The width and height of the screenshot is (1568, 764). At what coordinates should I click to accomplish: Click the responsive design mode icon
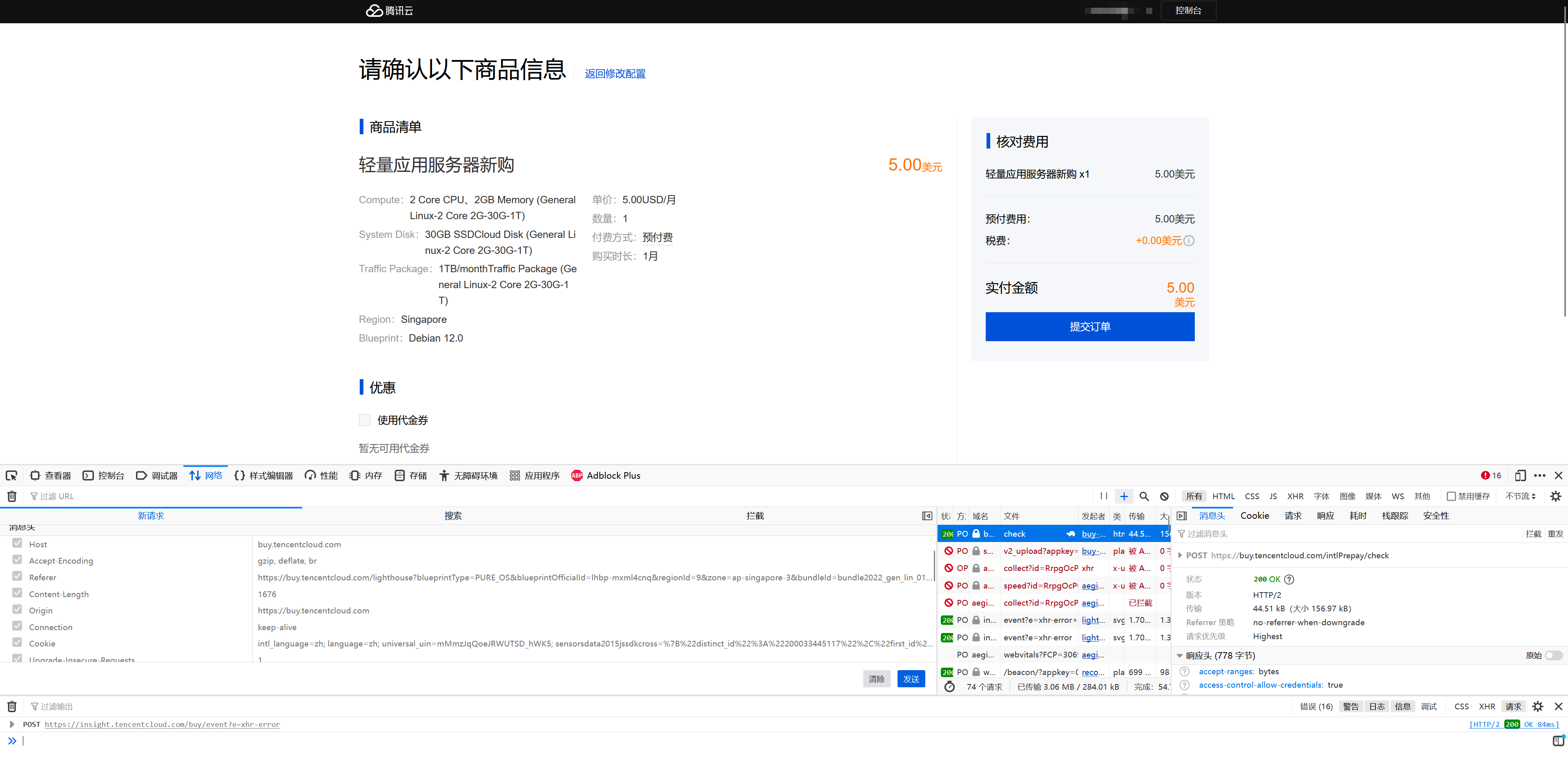click(x=1520, y=476)
